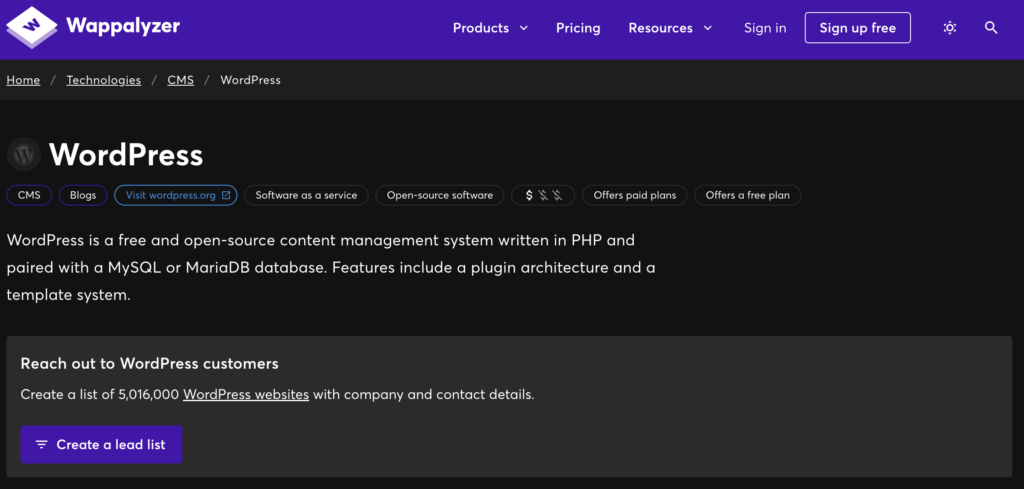Image resolution: width=1024 pixels, height=489 pixels.
Task: Click the Offers a free plan chip
Action: [x=748, y=195]
